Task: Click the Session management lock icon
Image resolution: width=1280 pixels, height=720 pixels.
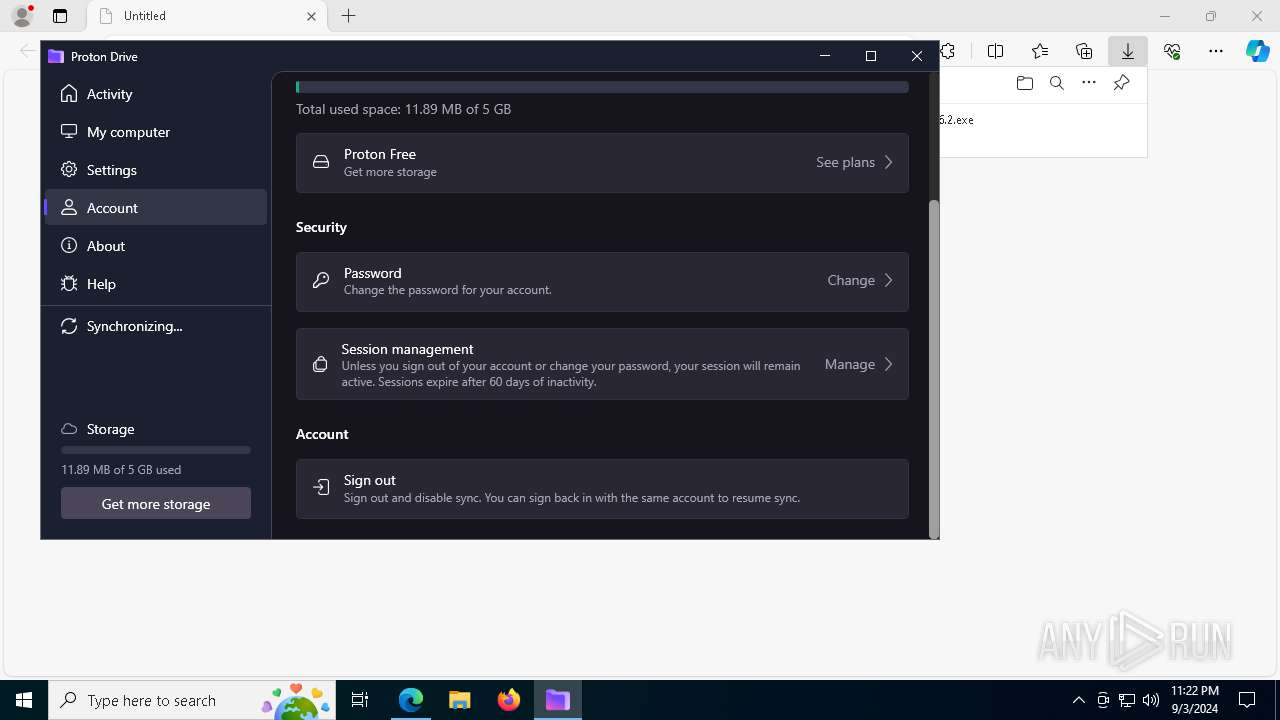Action: tap(320, 365)
